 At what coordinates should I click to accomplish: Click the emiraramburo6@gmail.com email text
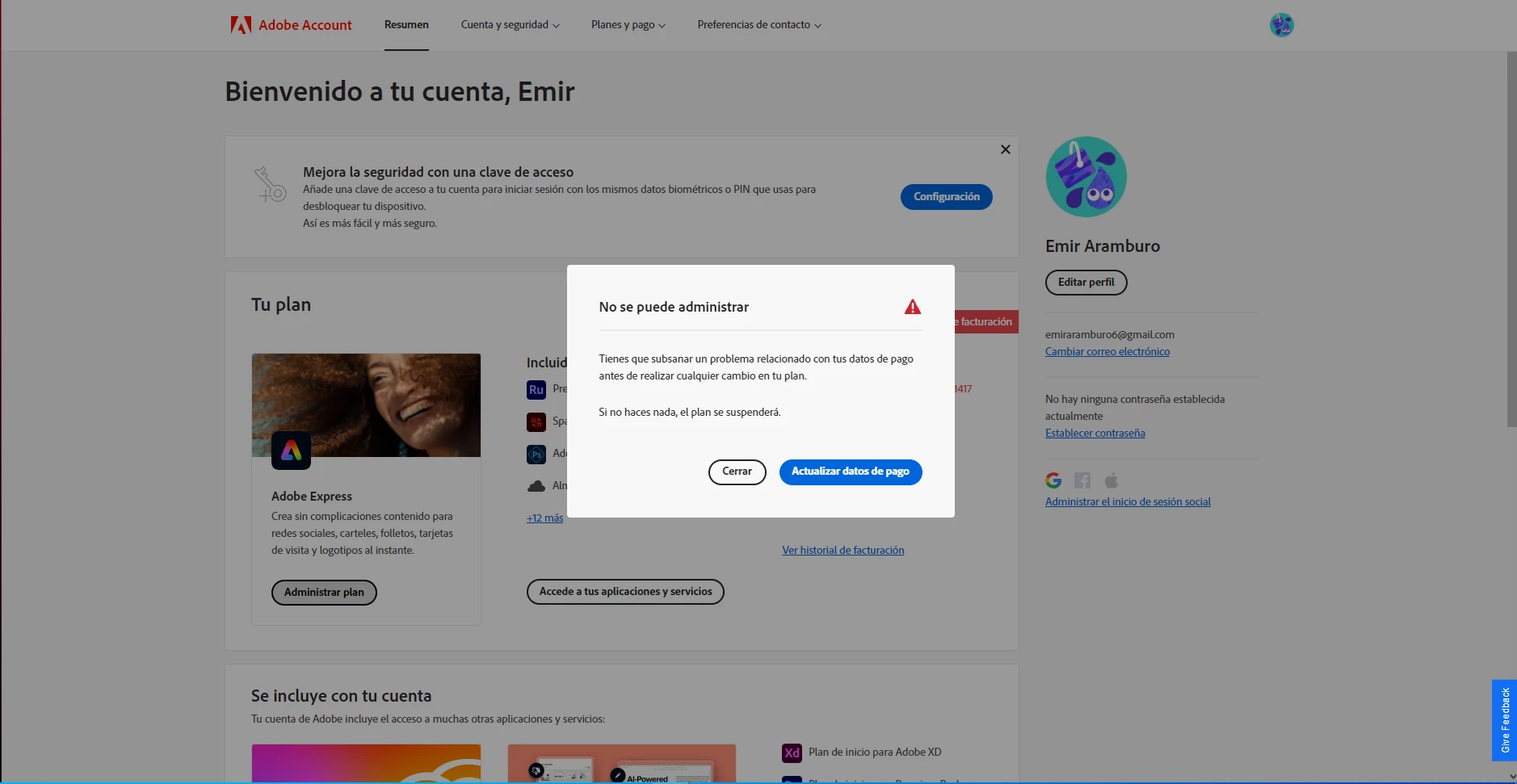tap(1110, 335)
